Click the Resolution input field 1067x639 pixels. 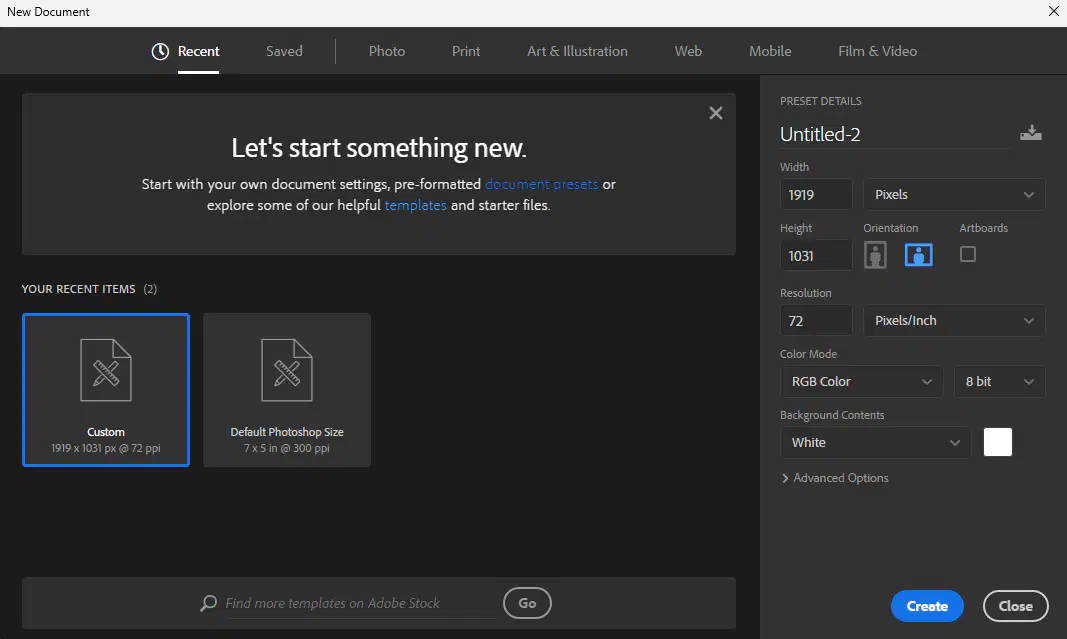pyautogui.click(x=816, y=321)
